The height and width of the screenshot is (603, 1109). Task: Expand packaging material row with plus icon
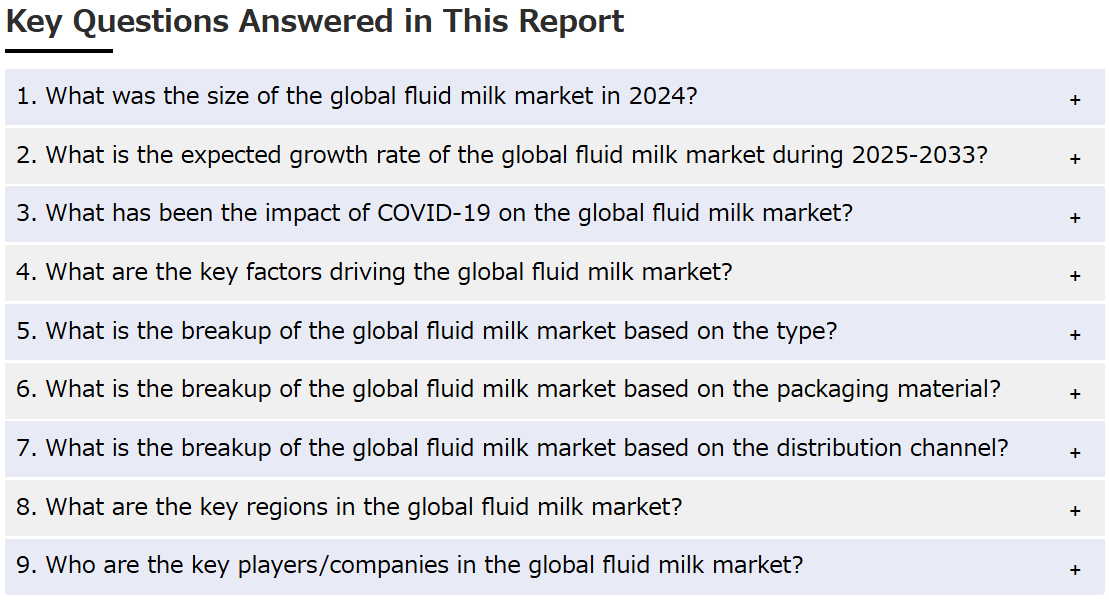click(x=1074, y=393)
